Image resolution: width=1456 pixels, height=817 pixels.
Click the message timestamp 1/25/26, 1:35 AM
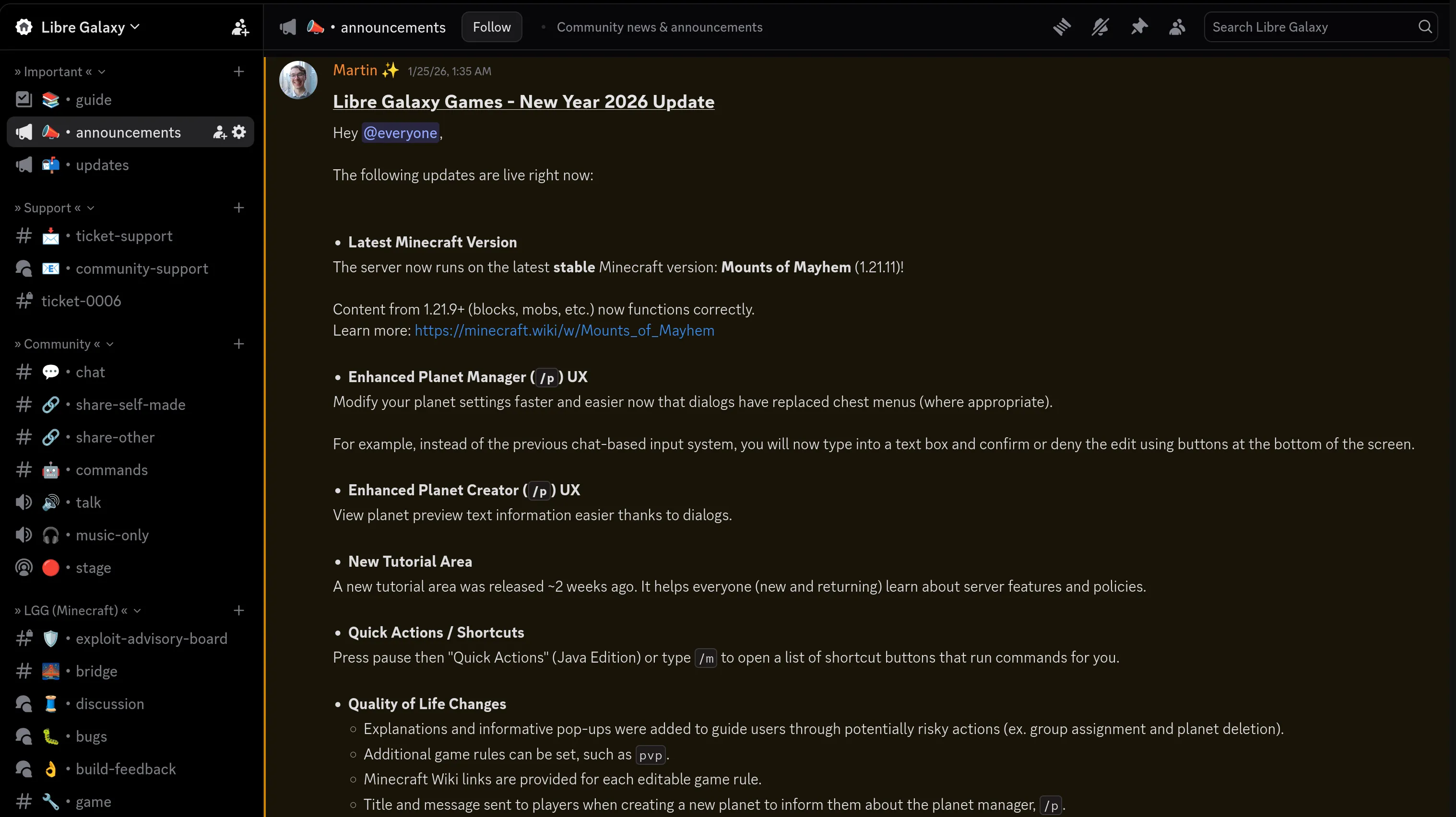[450, 71]
